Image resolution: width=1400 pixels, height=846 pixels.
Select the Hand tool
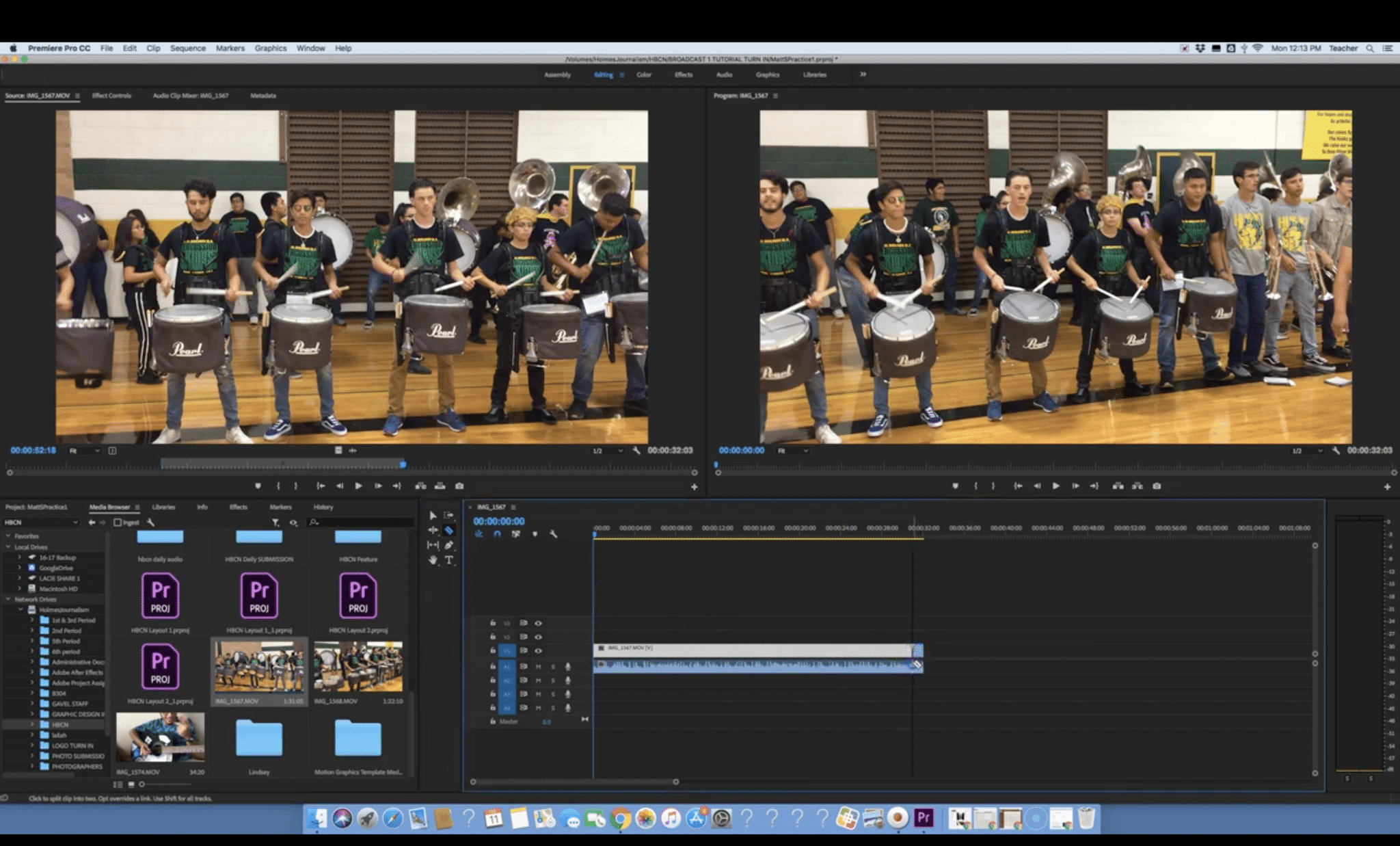point(433,560)
